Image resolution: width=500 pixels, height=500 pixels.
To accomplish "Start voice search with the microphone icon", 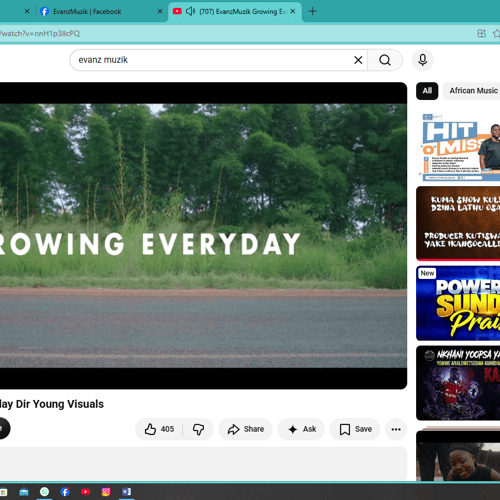I will point(423,60).
